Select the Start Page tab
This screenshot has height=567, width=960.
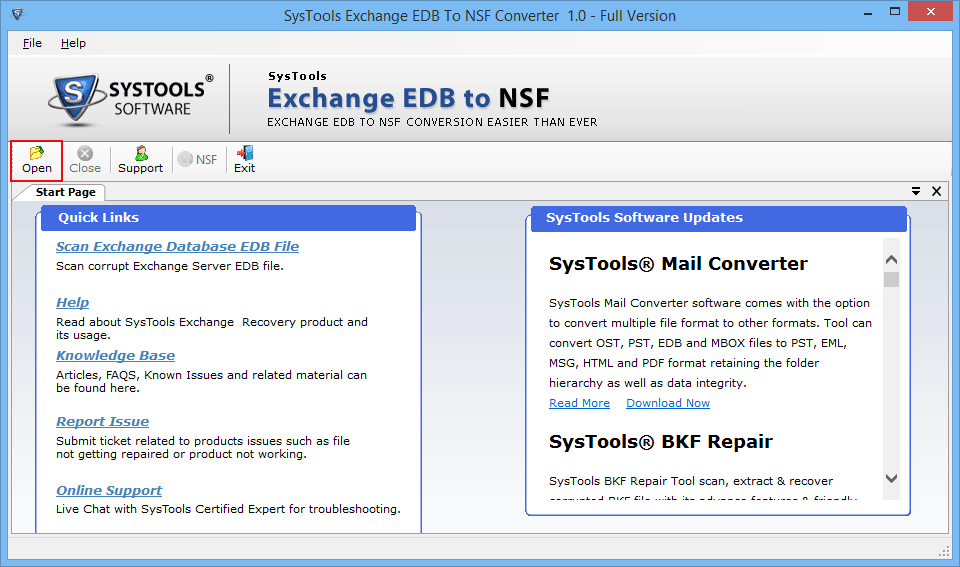pos(65,192)
